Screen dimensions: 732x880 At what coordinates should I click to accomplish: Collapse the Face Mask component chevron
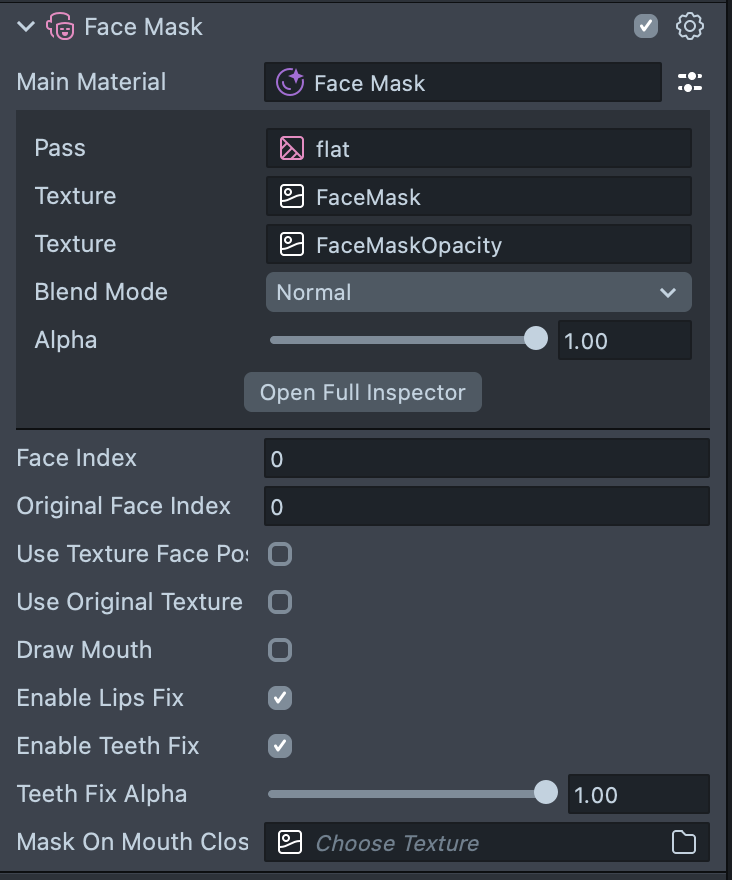tap(26, 27)
